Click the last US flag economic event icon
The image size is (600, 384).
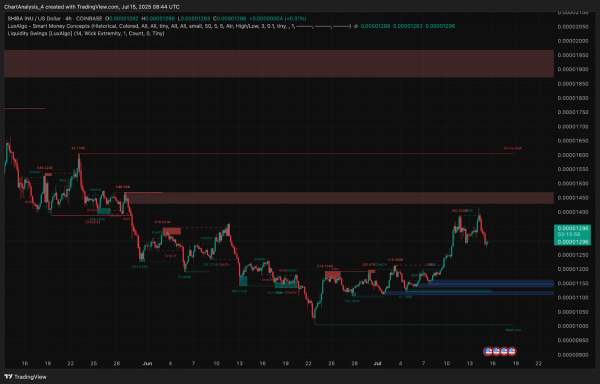[512, 351]
